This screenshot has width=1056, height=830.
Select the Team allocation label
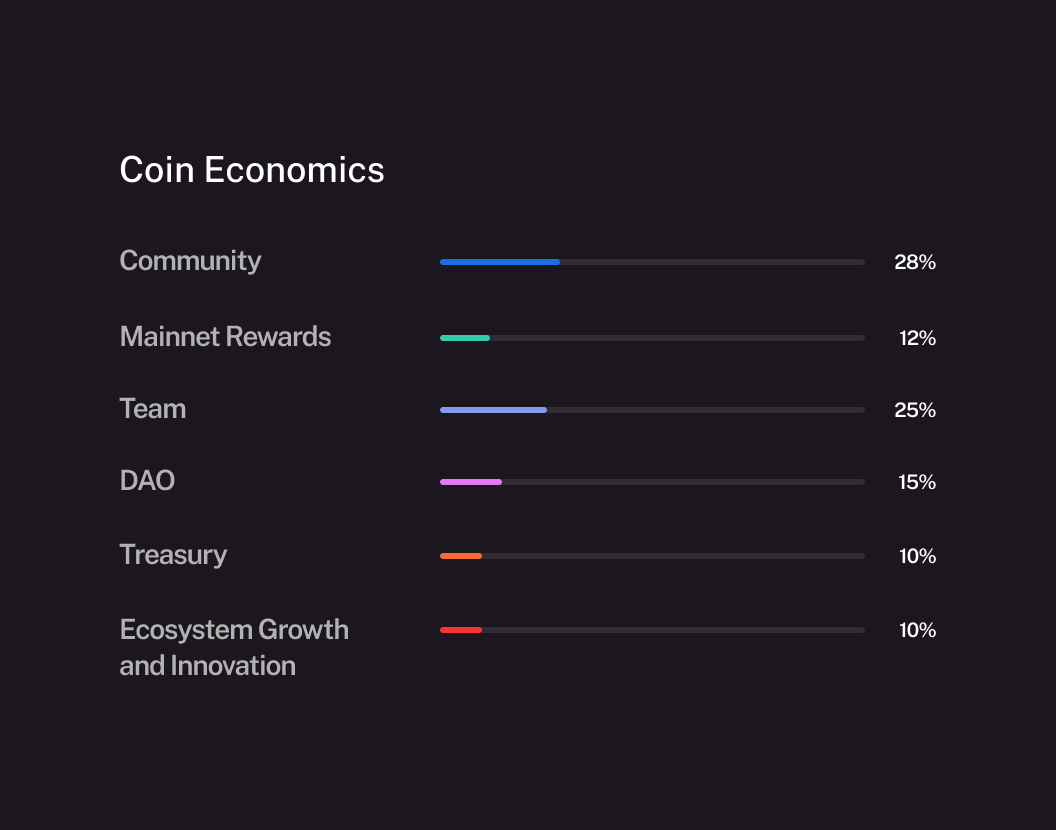tap(153, 409)
